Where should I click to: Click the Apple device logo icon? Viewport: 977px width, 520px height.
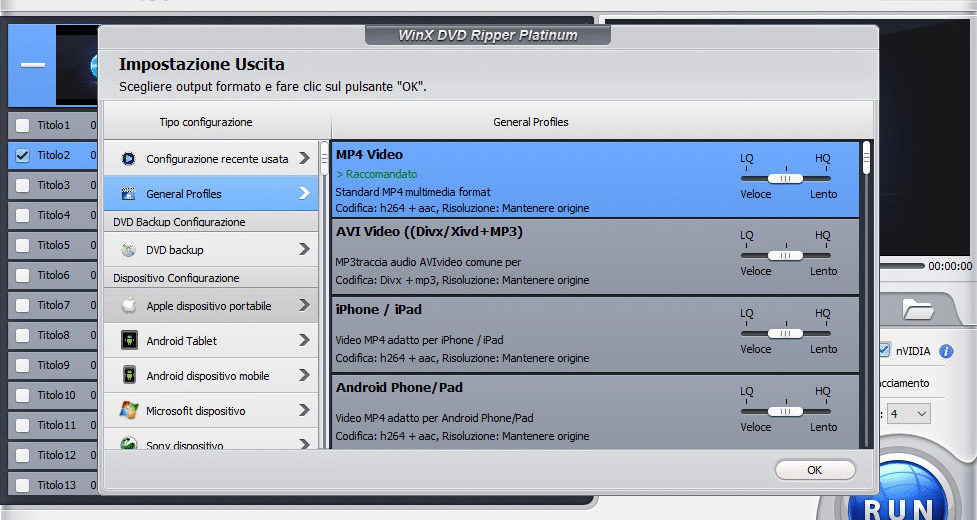[128, 305]
